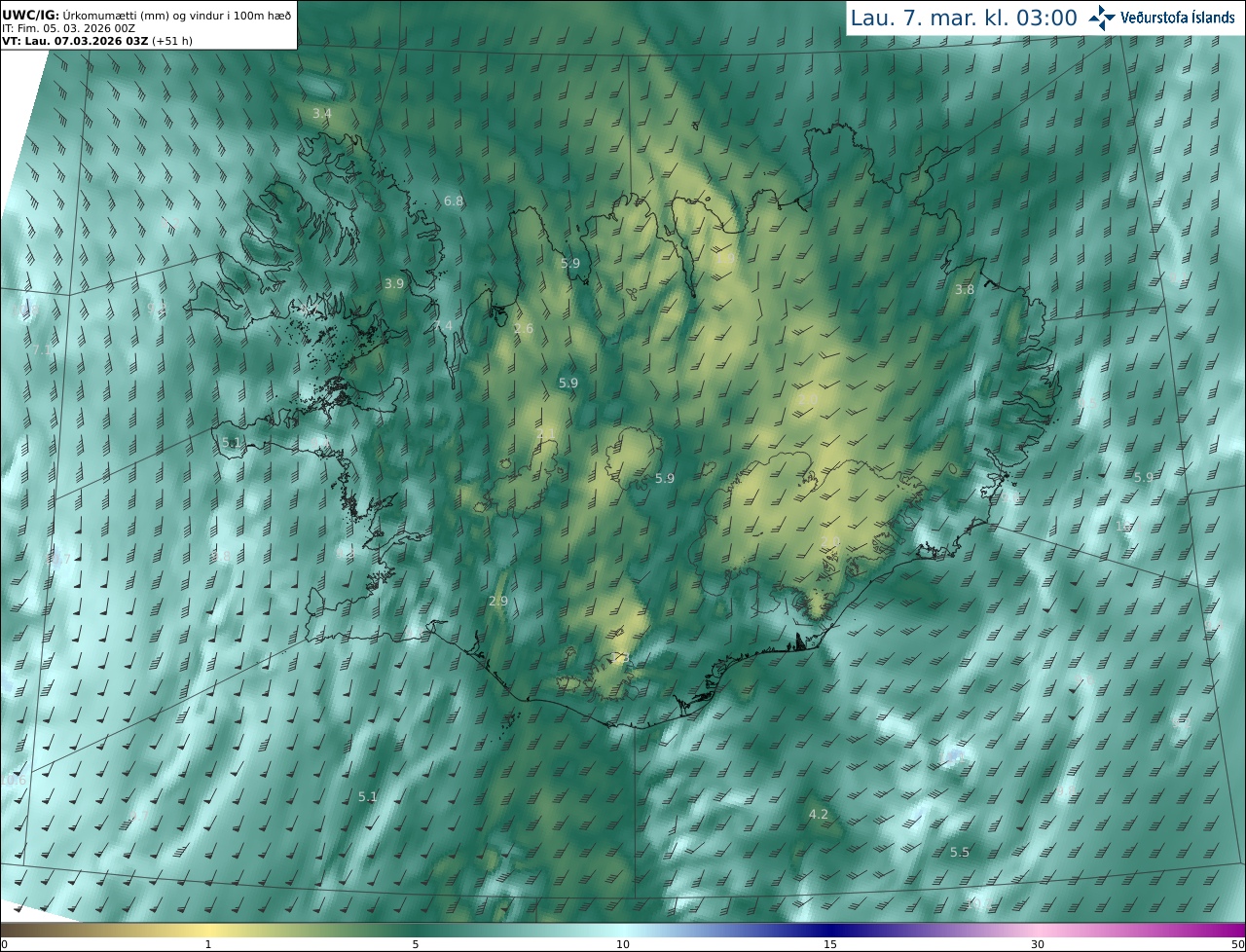Image resolution: width=1246 pixels, height=952 pixels.
Task: Select the 'Lau. 7. mar. kl. 03:00' timestamp
Action: coord(964,18)
